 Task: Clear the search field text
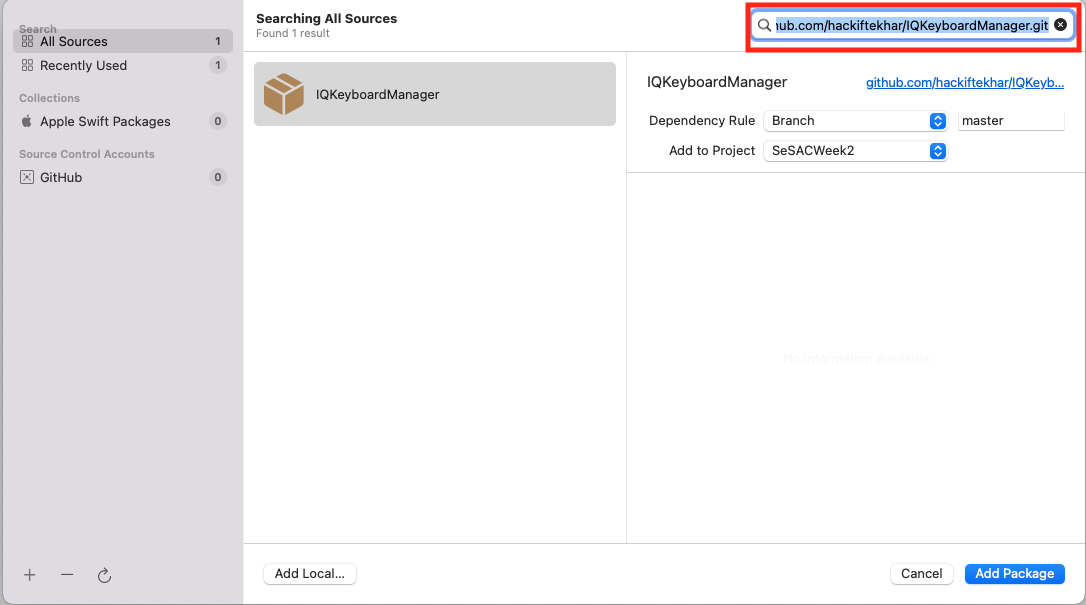[1060, 25]
